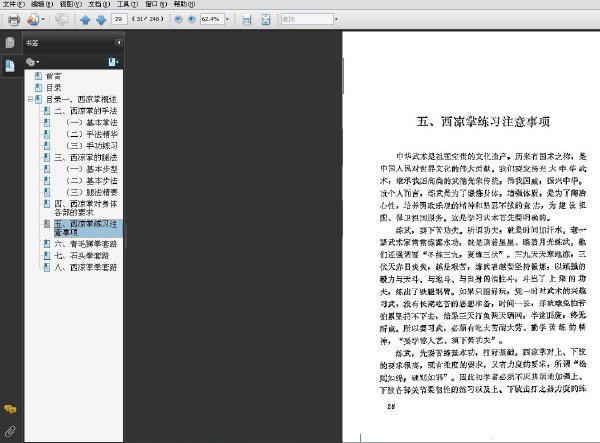Select the (一) 基本掌法 bookmark
Image resolution: width=600 pixels, height=443 pixels.
coord(92,122)
